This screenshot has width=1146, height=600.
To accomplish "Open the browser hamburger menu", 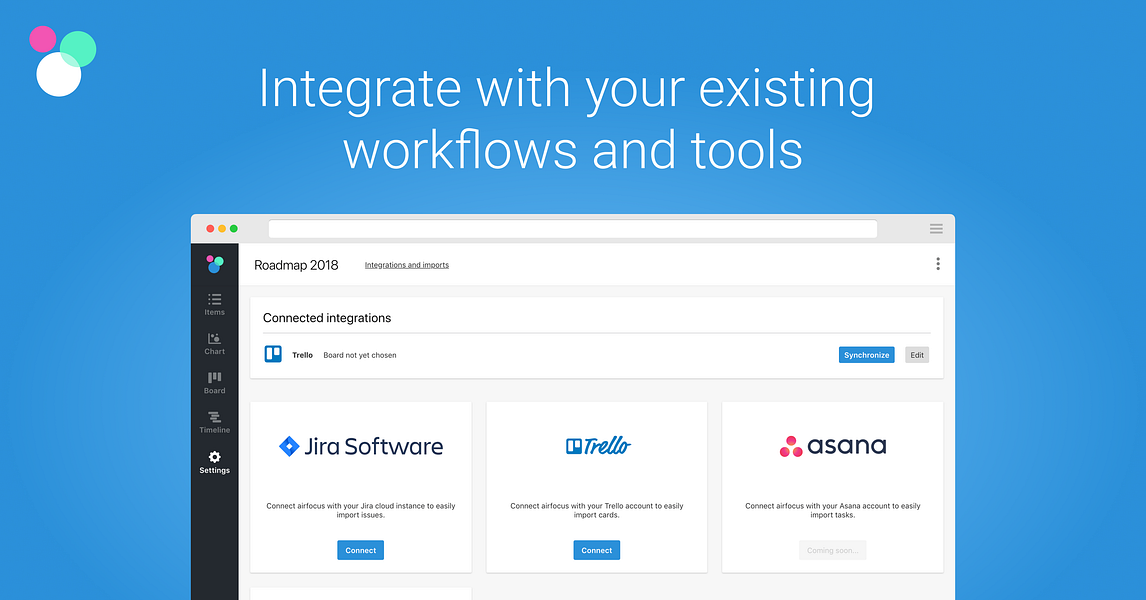I will 936,229.
